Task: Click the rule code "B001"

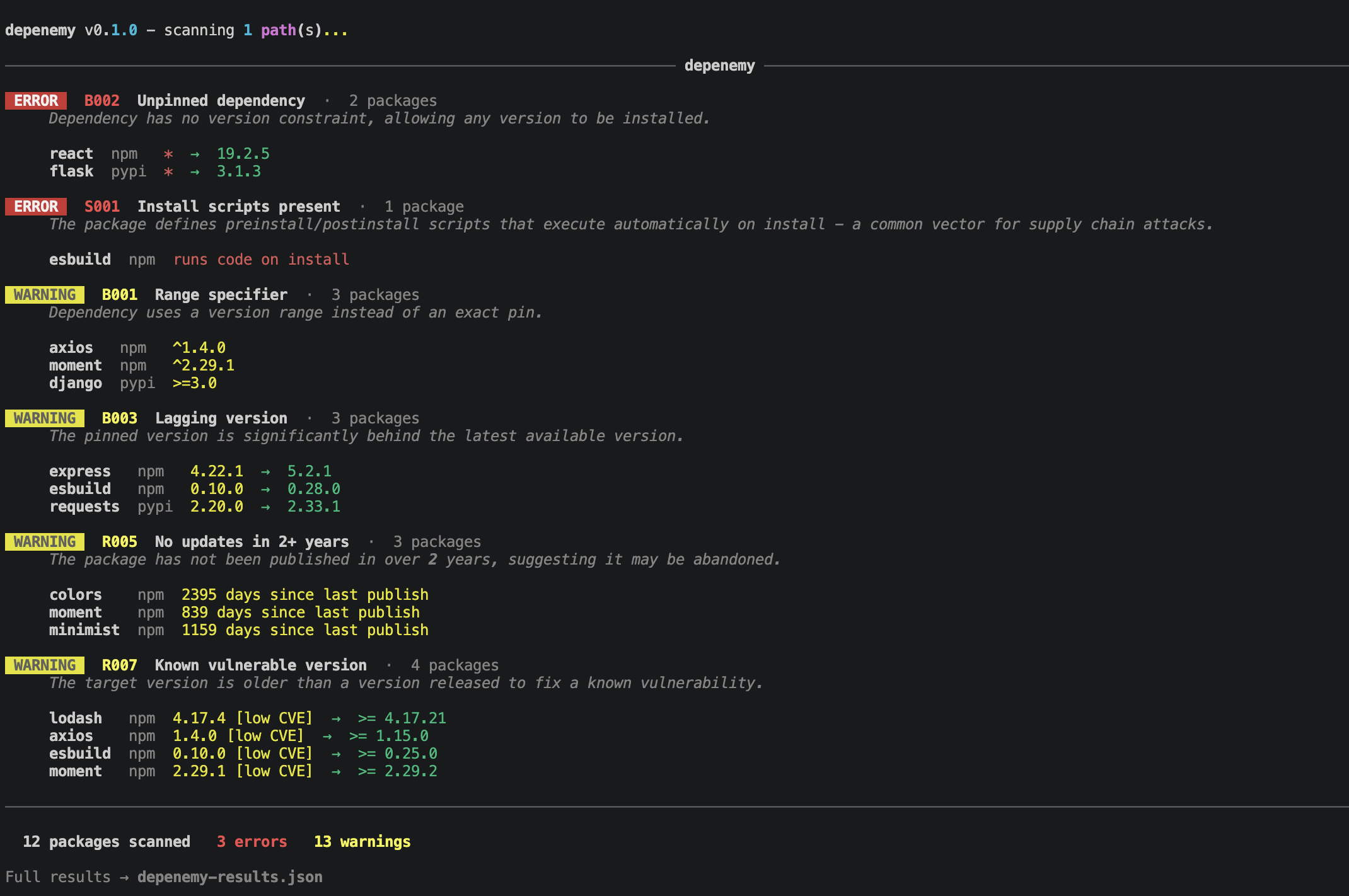Action: (120, 295)
